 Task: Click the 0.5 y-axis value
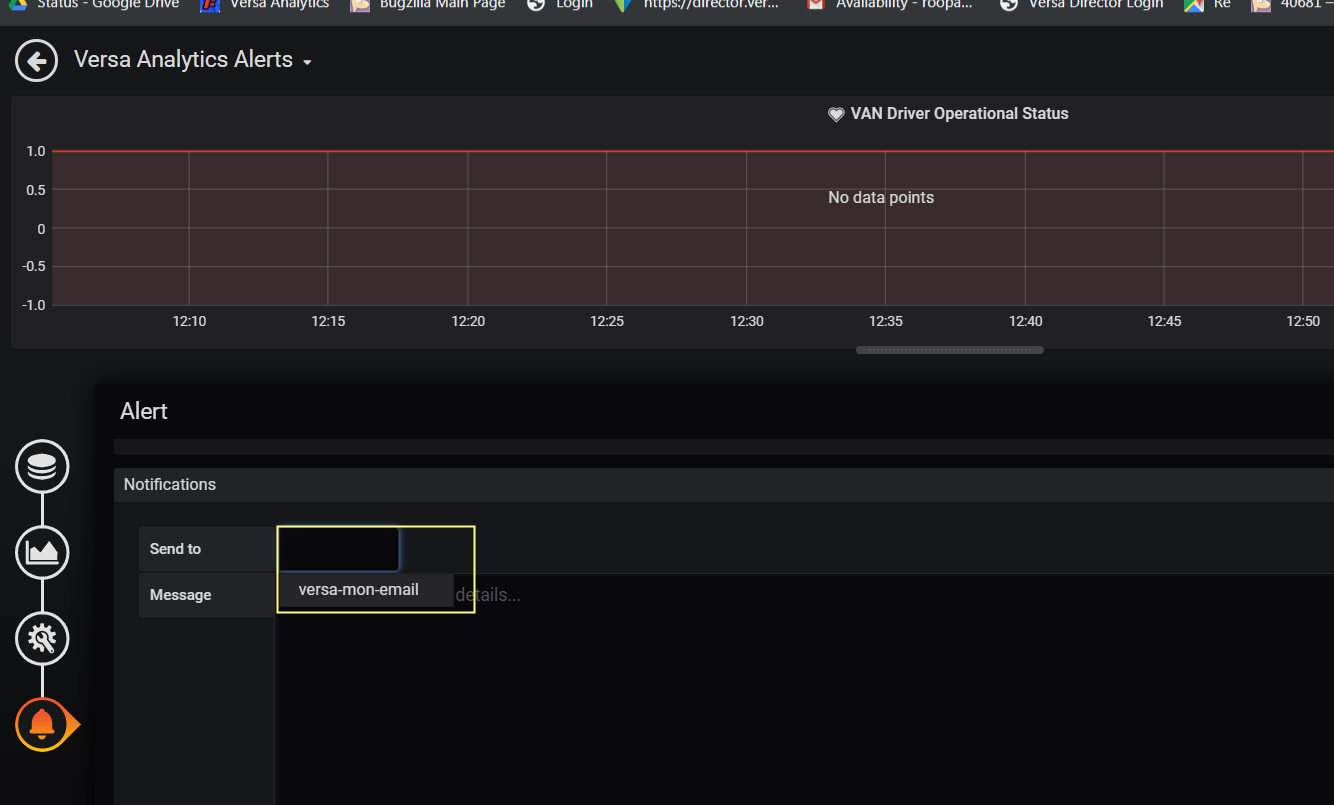point(35,190)
